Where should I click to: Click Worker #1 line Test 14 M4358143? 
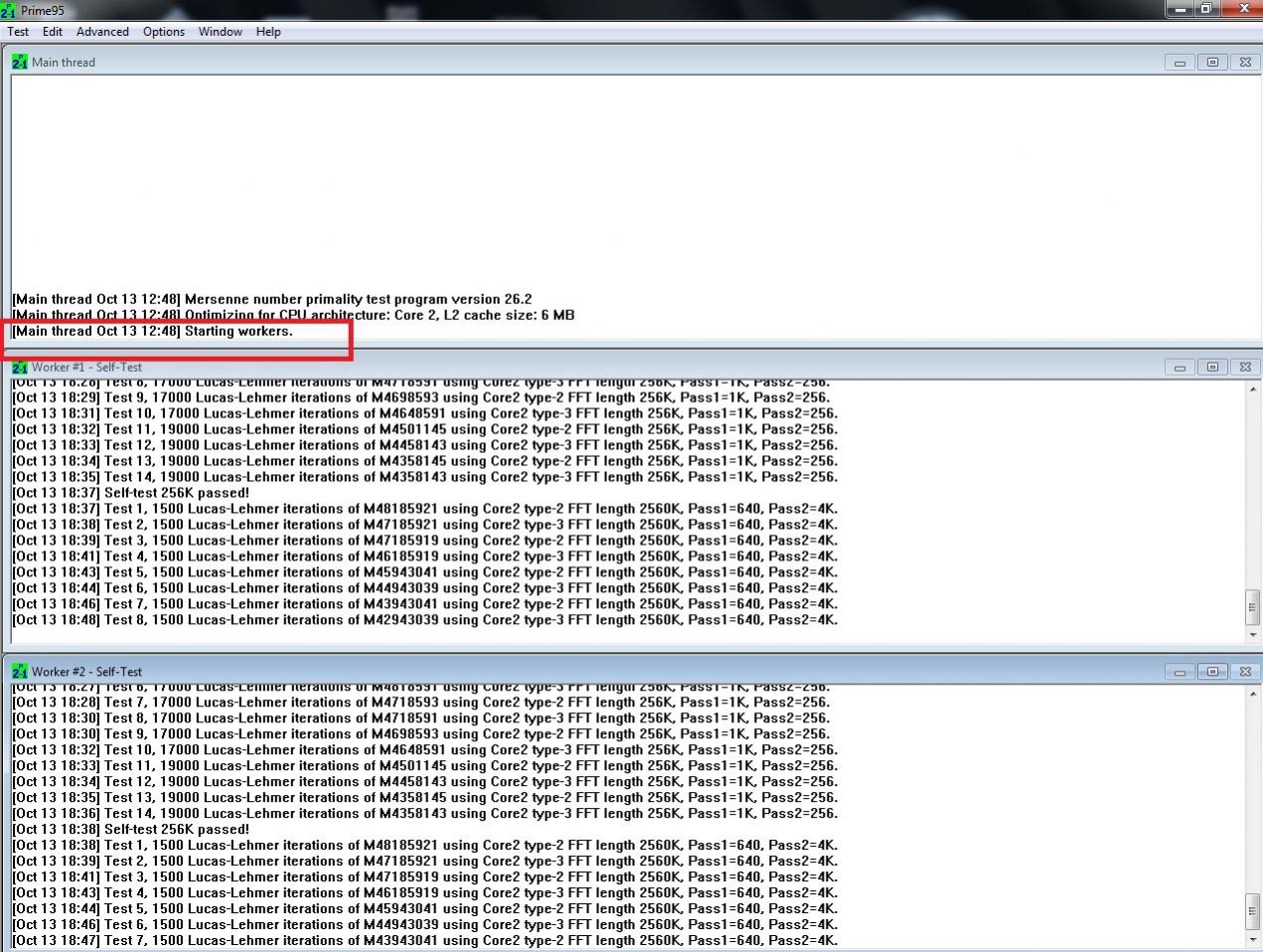425,477
